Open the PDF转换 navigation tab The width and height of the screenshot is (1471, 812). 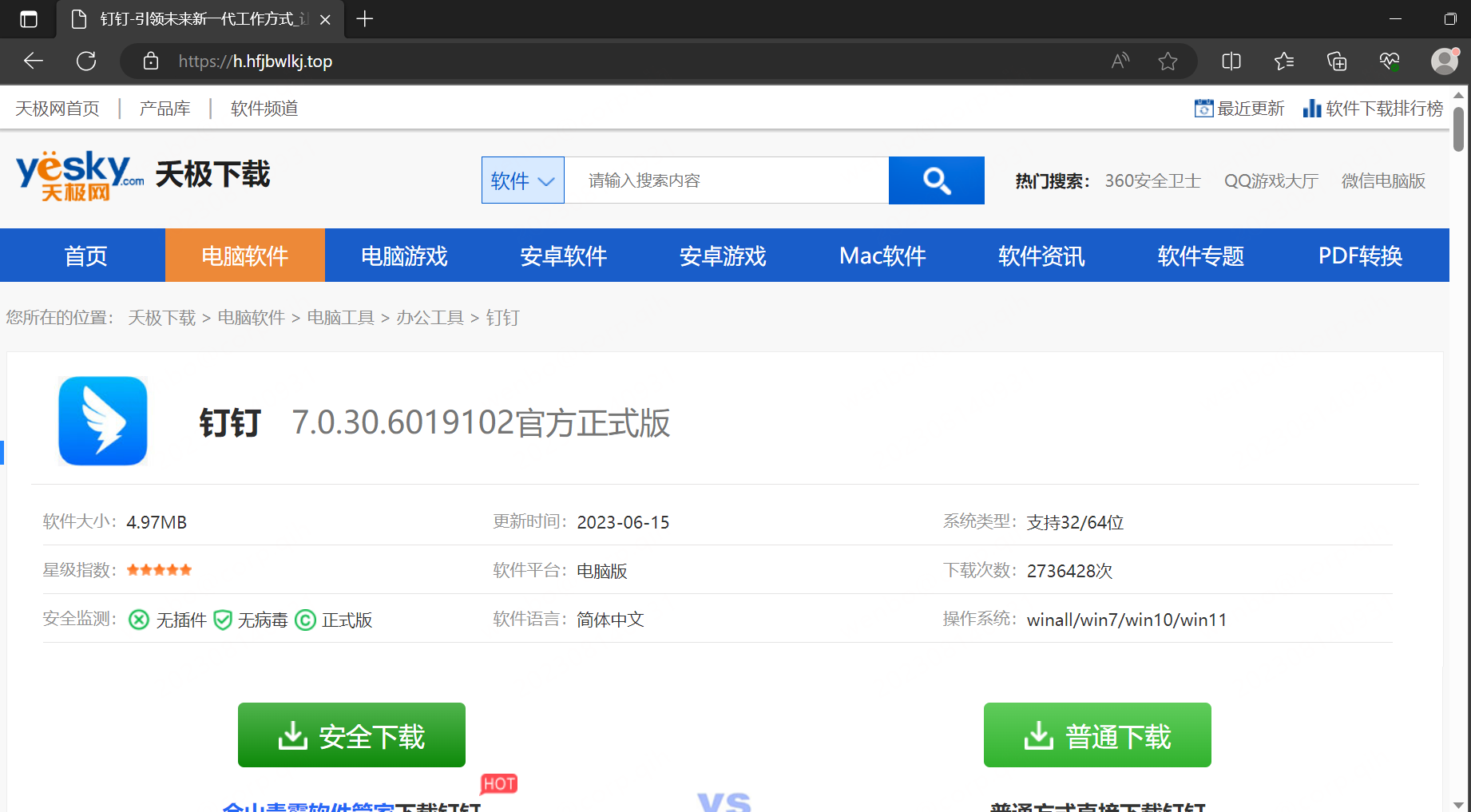[x=1361, y=255]
